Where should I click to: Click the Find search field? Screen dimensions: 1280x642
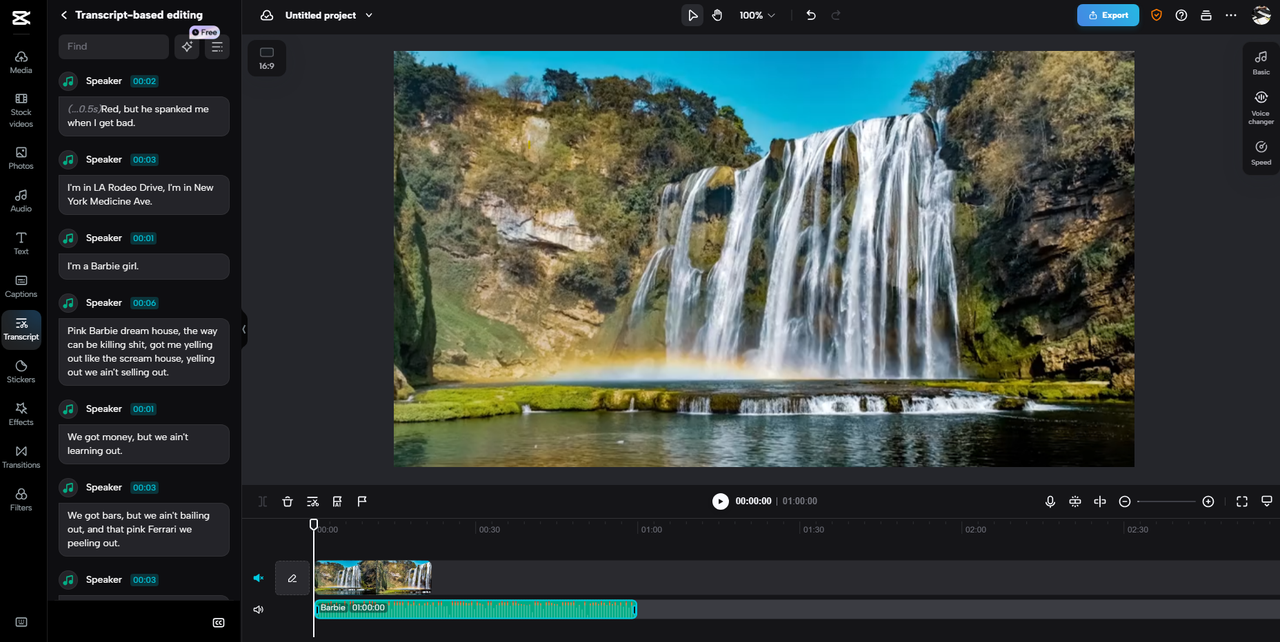coord(113,47)
